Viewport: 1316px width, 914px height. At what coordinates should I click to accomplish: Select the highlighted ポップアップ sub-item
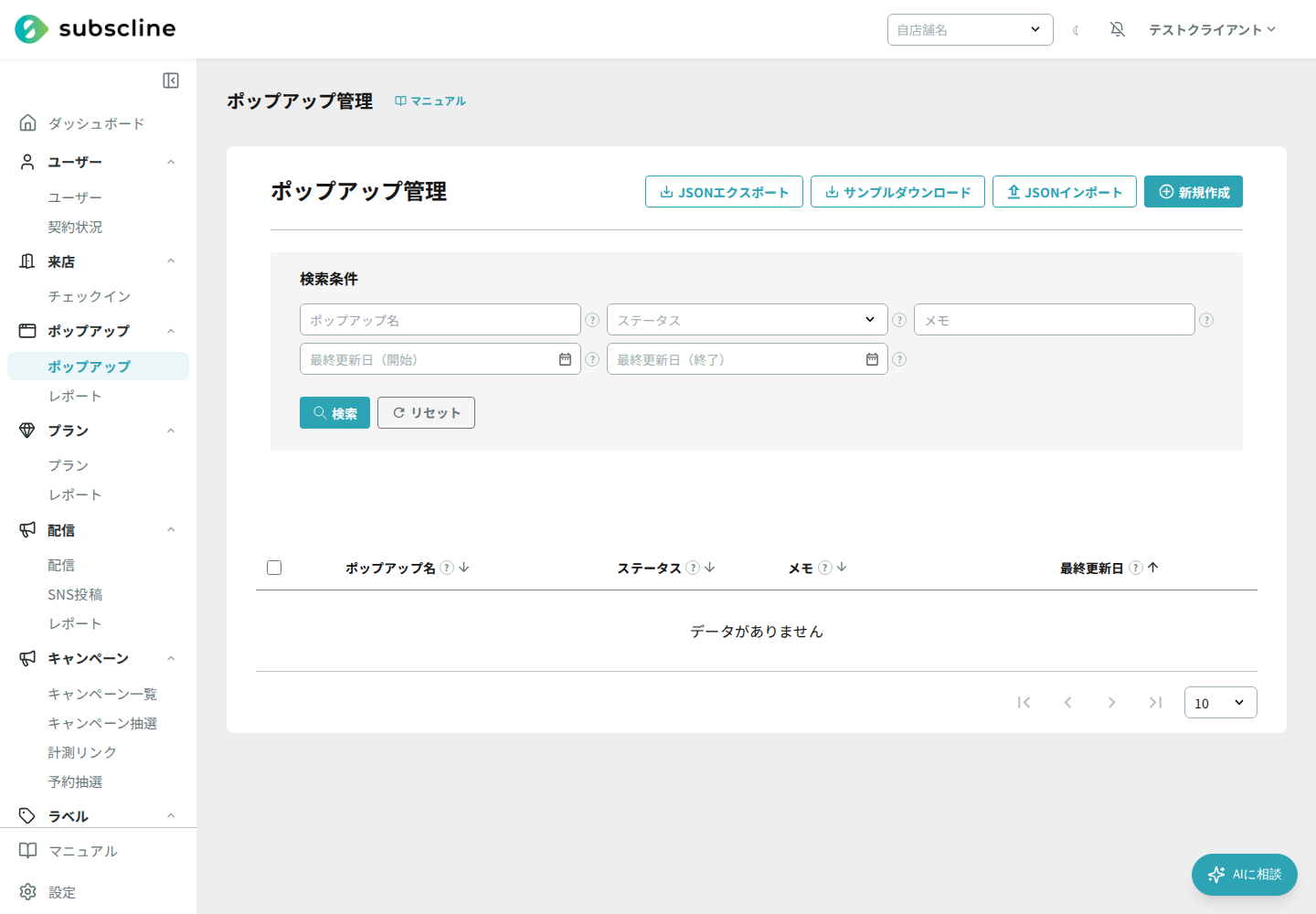coord(98,366)
